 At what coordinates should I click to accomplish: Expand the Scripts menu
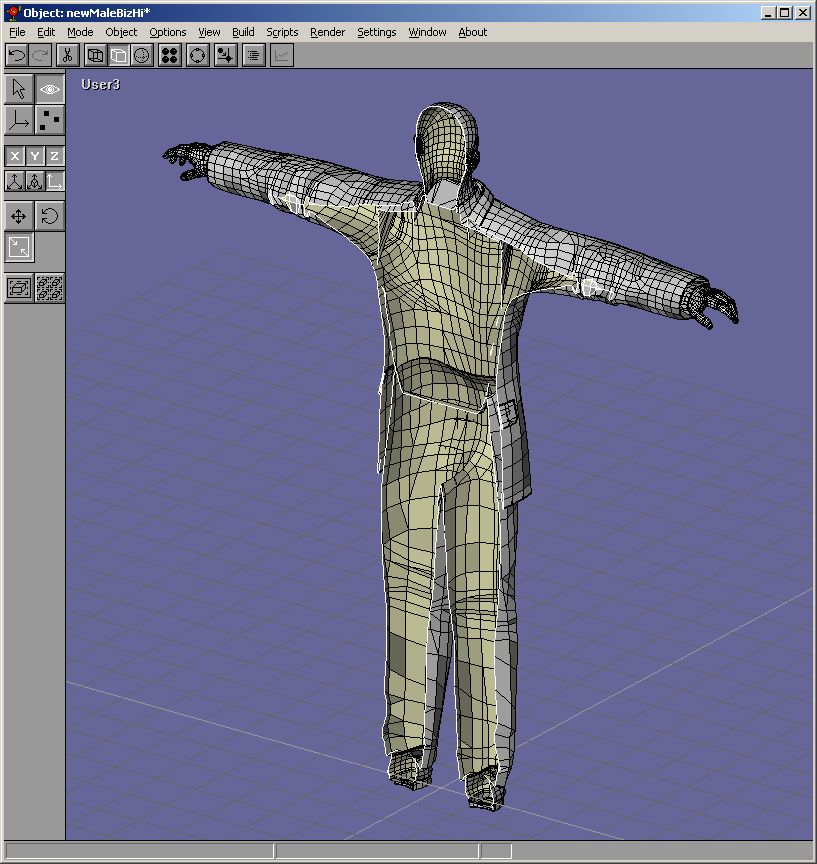[x=282, y=32]
